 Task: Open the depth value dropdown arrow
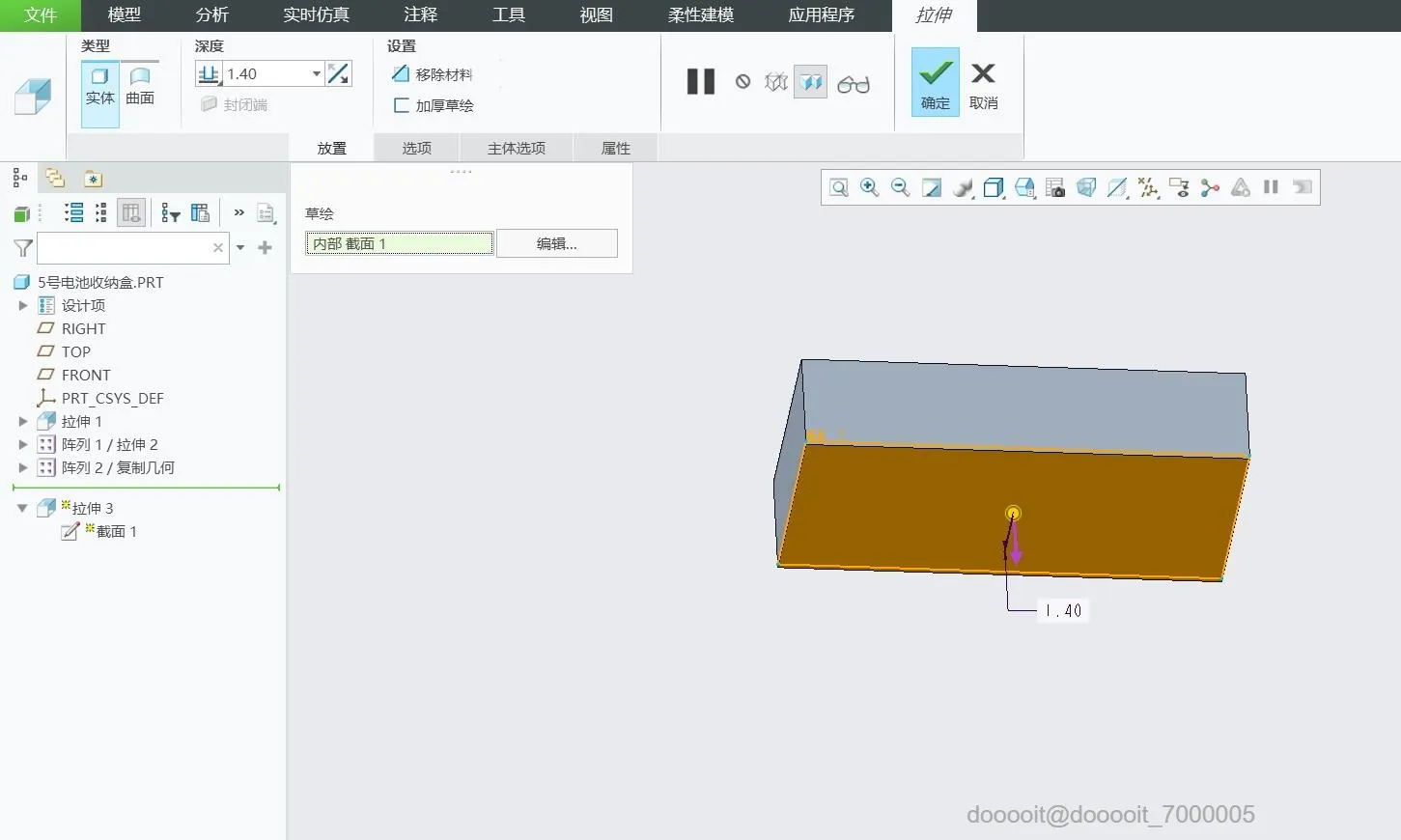(316, 73)
